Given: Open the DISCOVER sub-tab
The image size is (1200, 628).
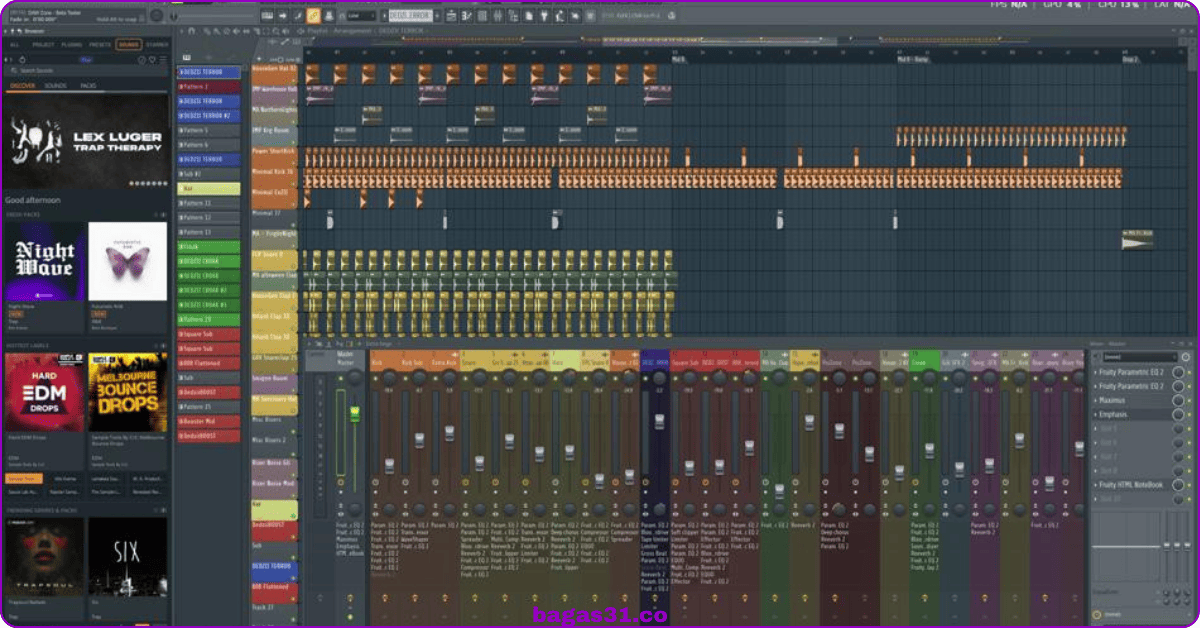Looking at the screenshot, I should (22, 86).
